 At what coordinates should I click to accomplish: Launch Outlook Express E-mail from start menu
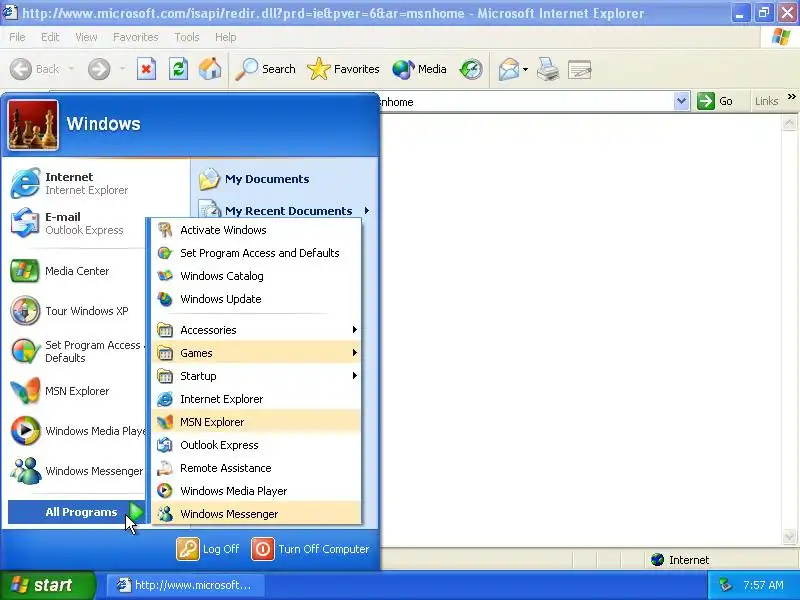click(77, 223)
